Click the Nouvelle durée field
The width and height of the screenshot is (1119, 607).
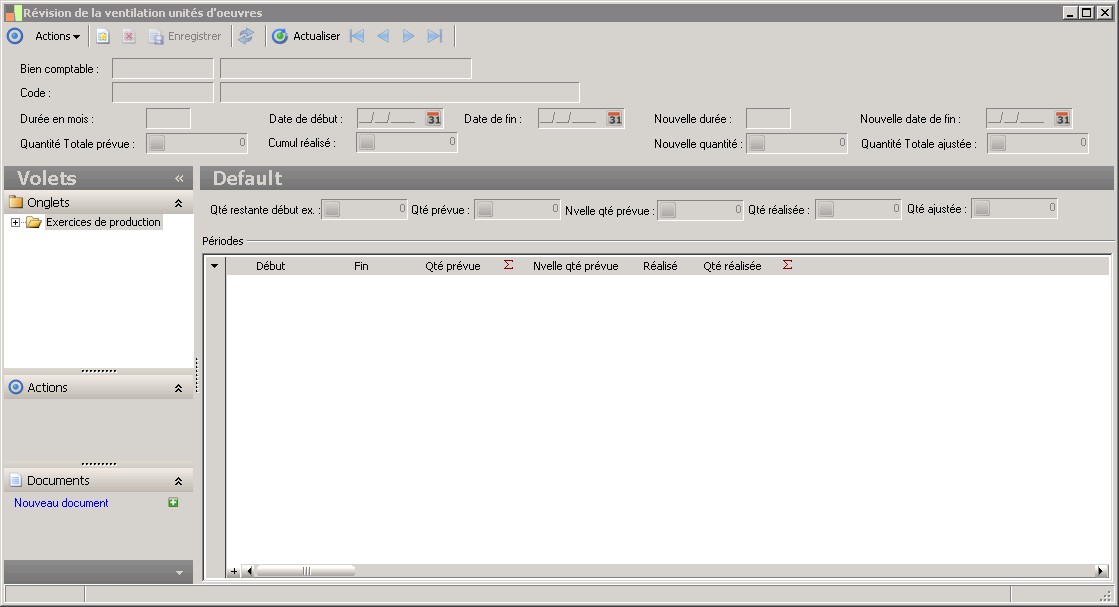point(768,118)
